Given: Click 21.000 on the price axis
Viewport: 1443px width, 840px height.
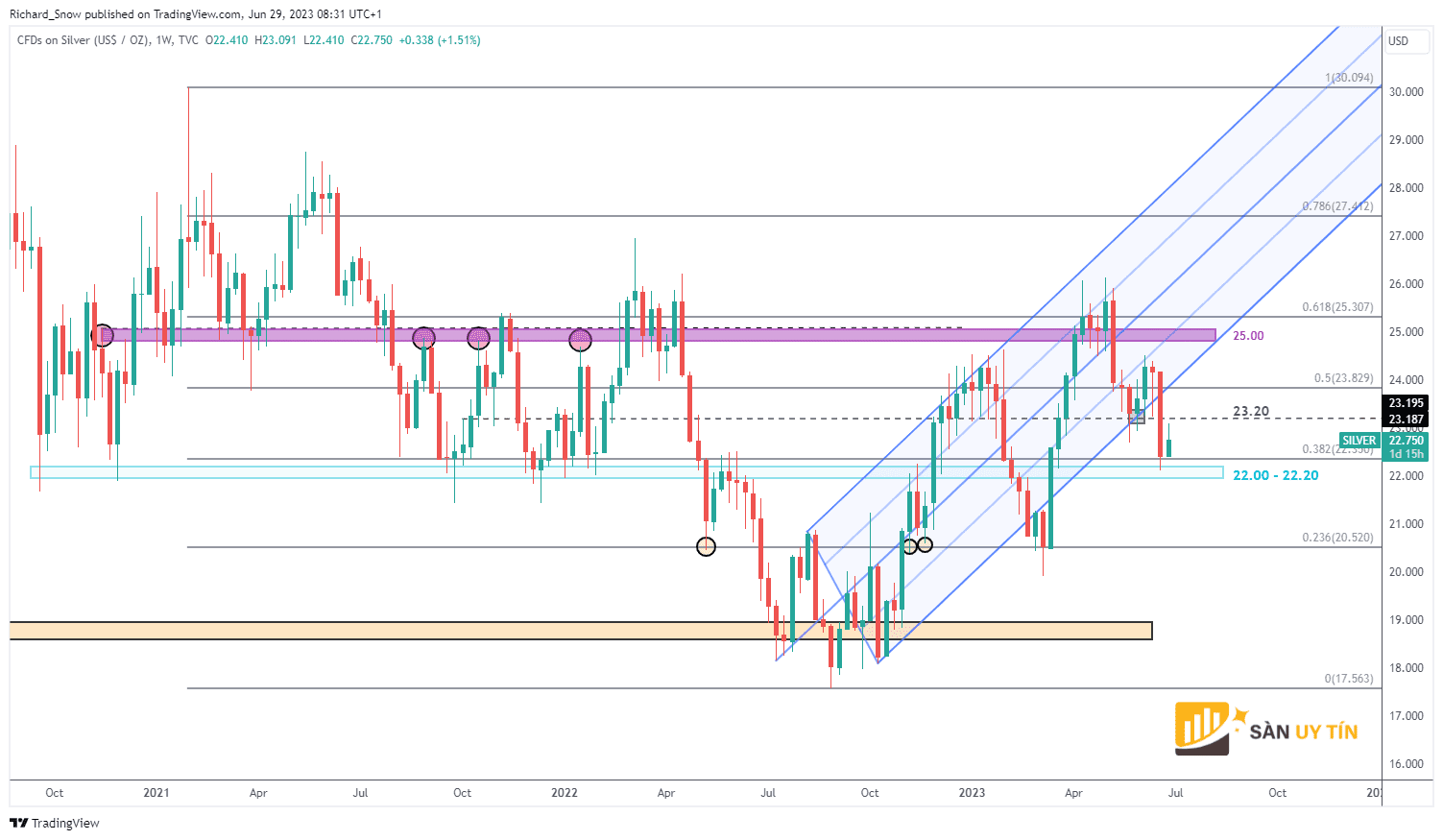Looking at the screenshot, I should tap(1407, 524).
